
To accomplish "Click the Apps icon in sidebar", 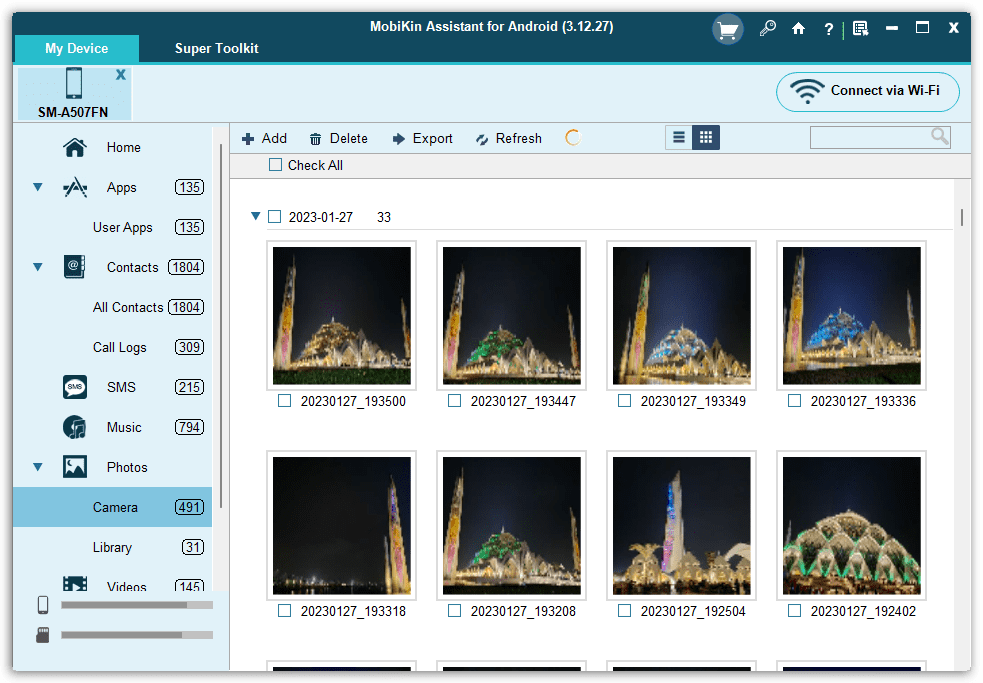I will coord(75,188).
